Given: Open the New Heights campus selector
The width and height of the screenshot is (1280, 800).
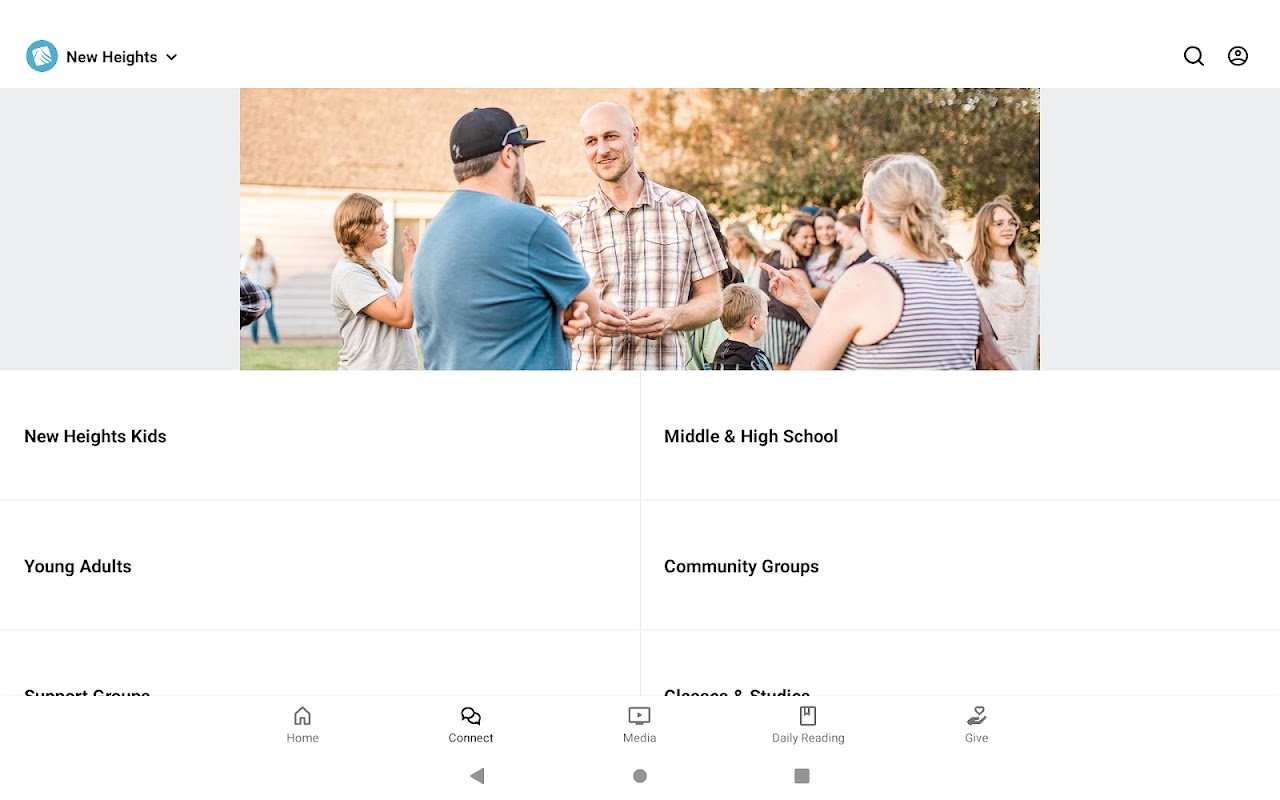Looking at the screenshot, I should coord(102,56).
